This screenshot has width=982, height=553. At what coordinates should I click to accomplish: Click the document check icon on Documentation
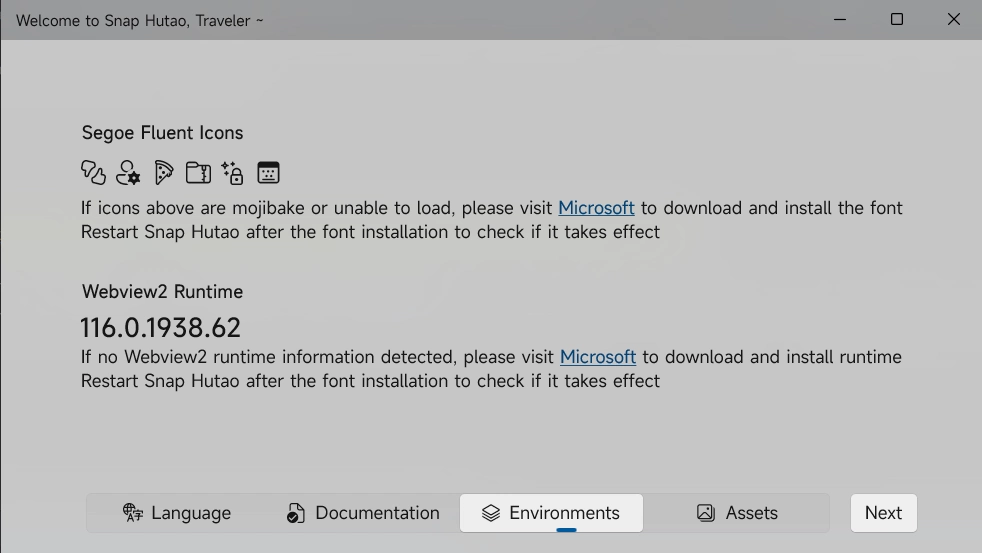(x=296, y=512)
